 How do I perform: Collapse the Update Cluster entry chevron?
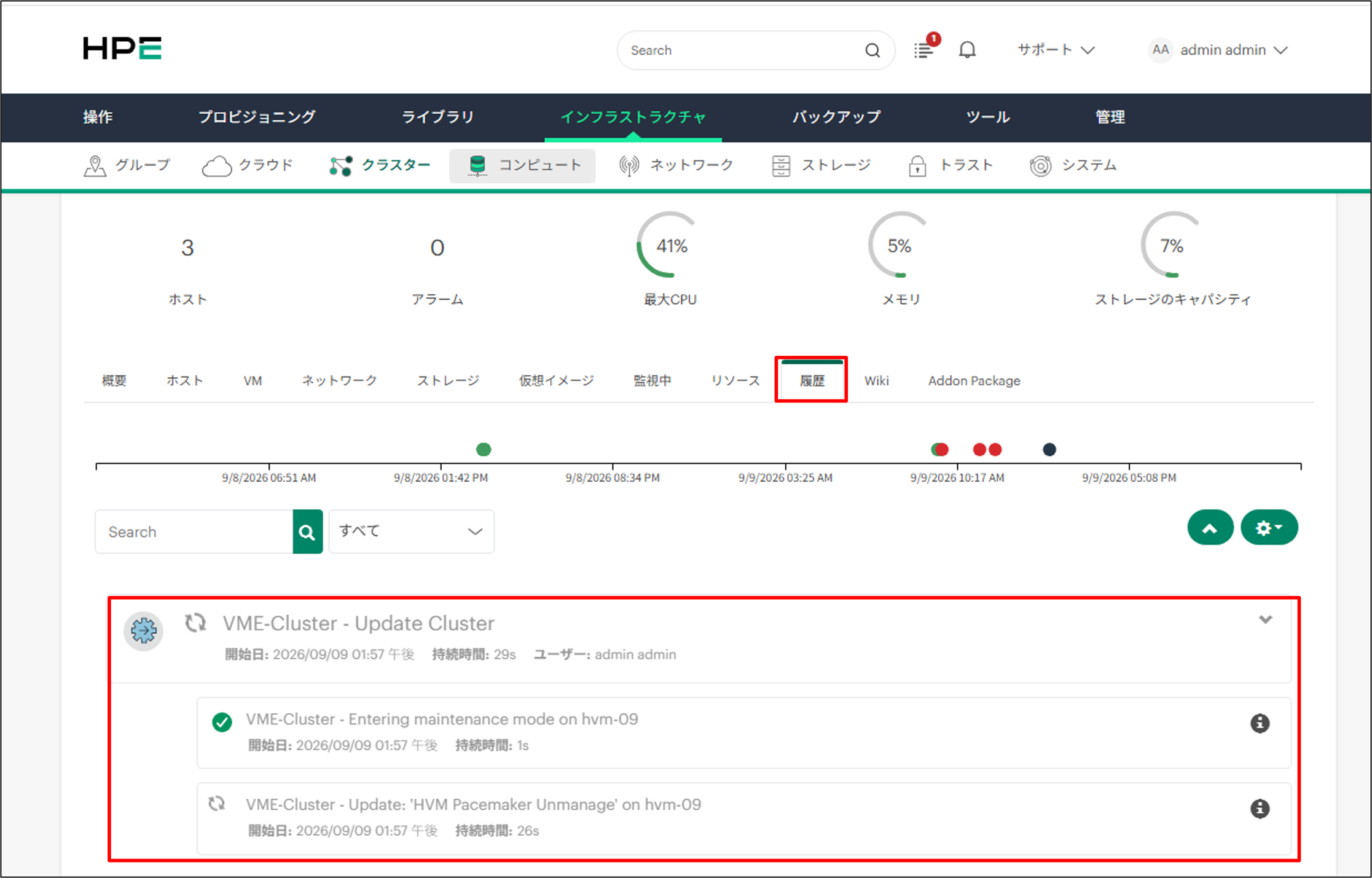tap(1265, 619)
